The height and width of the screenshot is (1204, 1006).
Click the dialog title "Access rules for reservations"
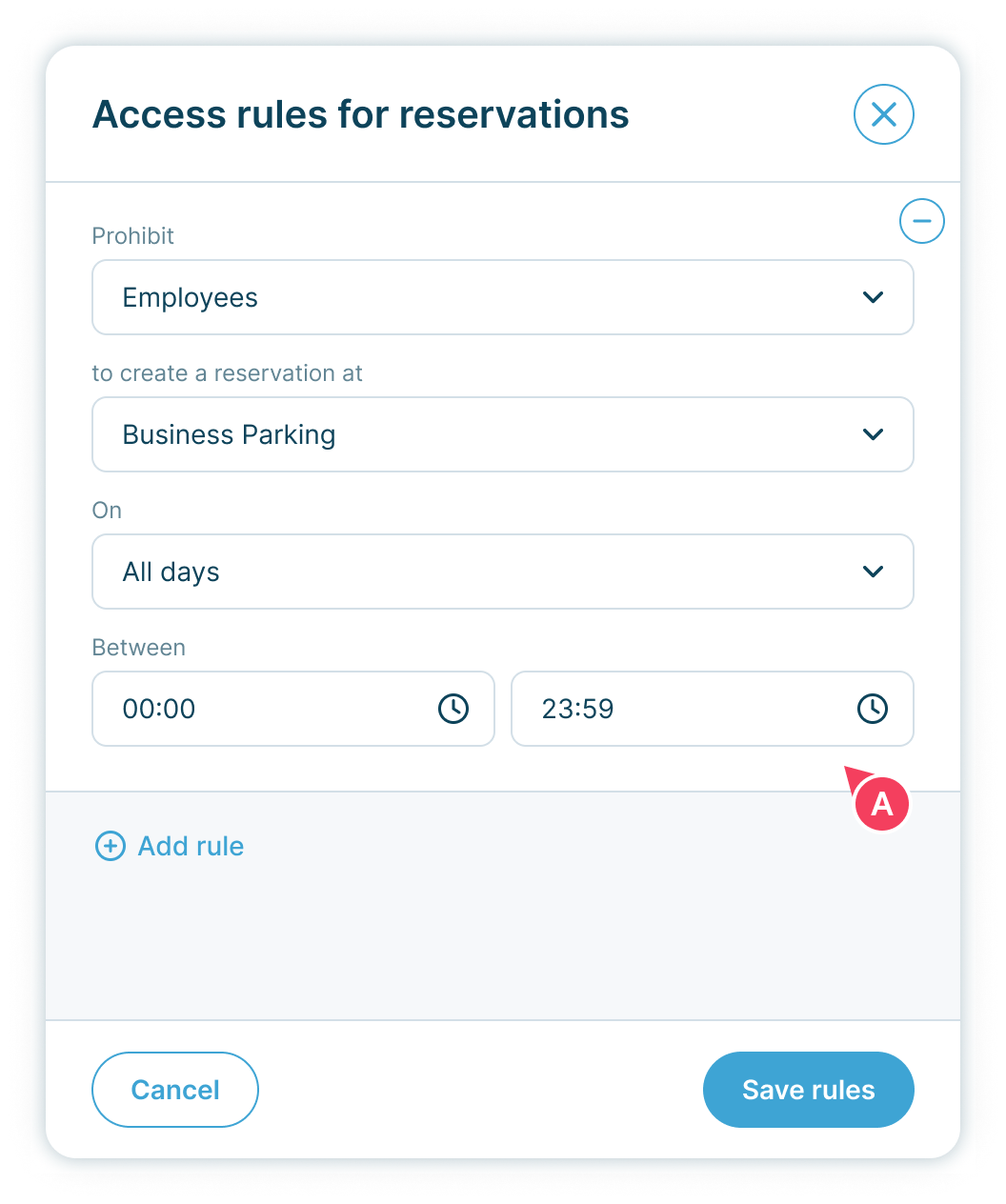[360, 115]
